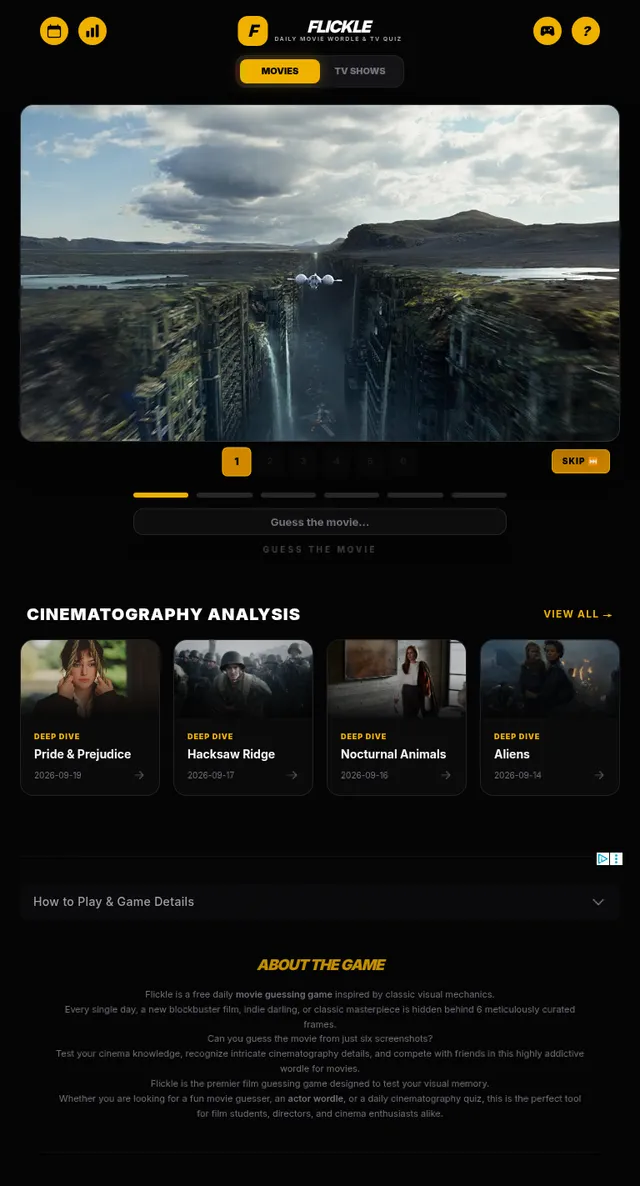This screenshot has height=1186, width=640.
Task: Click arrow icon on Nocturnal Animals card
Action: pos(446,775)
